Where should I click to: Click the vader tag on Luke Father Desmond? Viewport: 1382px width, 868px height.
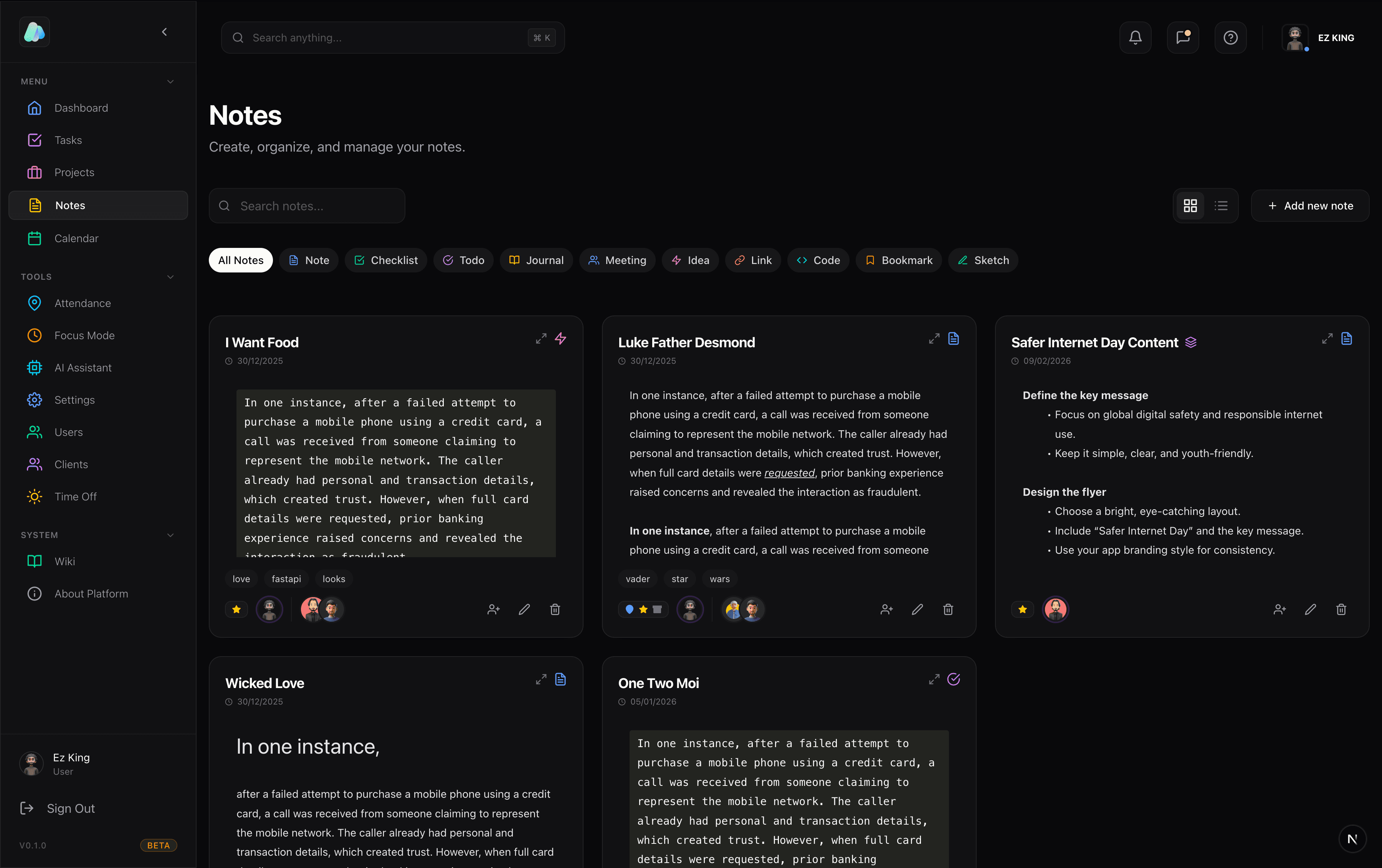point(638,579)
